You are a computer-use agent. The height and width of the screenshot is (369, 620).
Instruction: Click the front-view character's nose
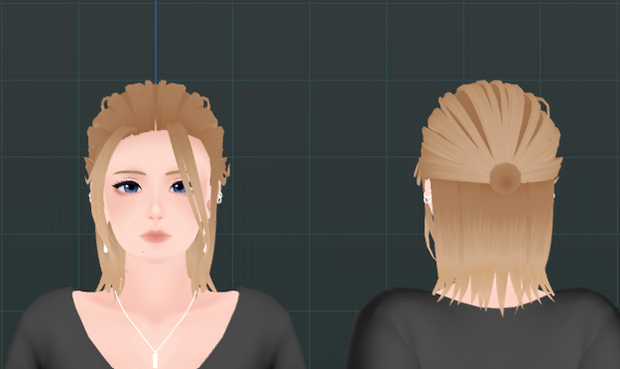155,210
